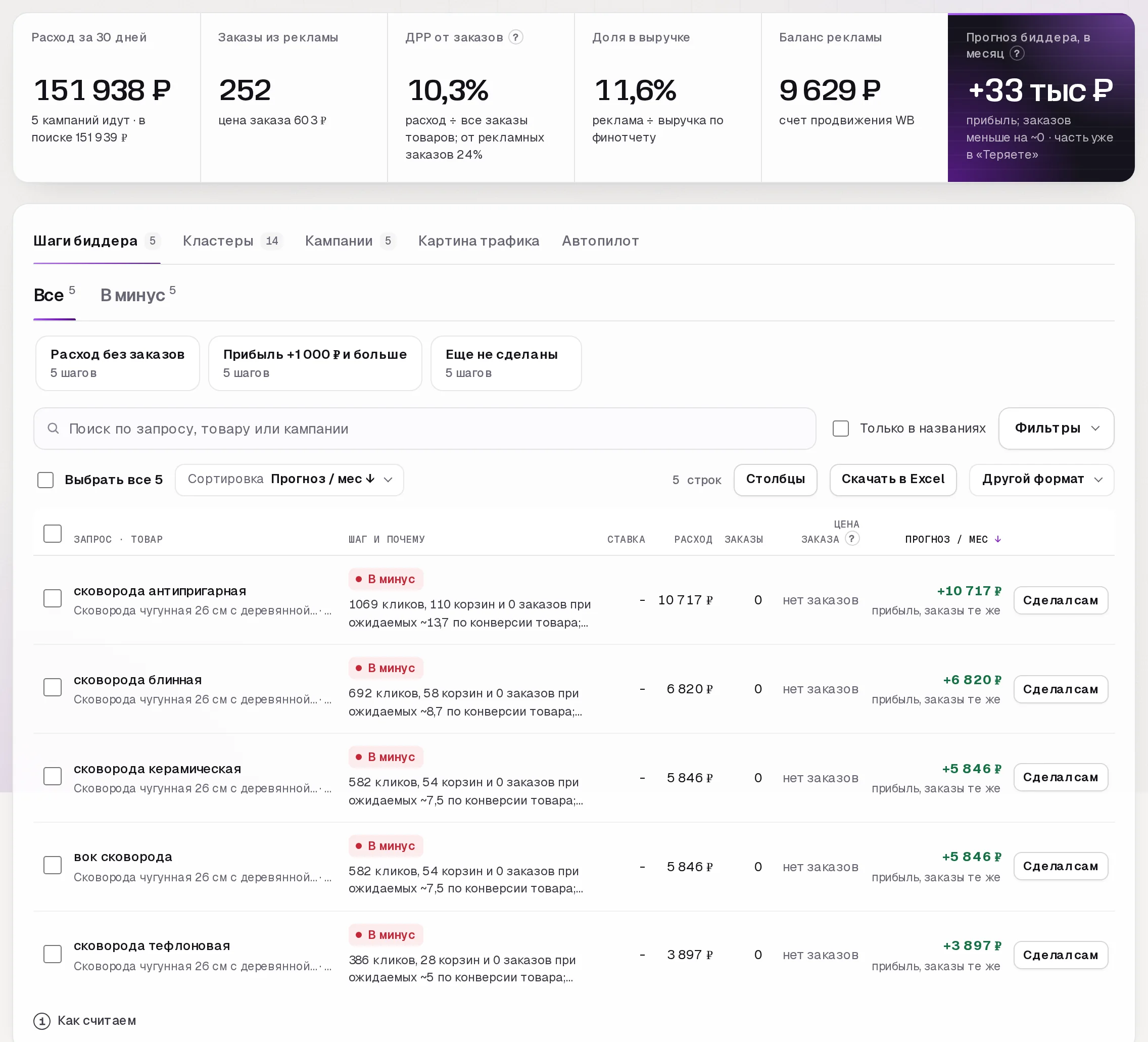Enable the Только в названиях checkbox
Viewport: 1148px width, 1042px height.
pyautogui.click(x=840, y=428)
